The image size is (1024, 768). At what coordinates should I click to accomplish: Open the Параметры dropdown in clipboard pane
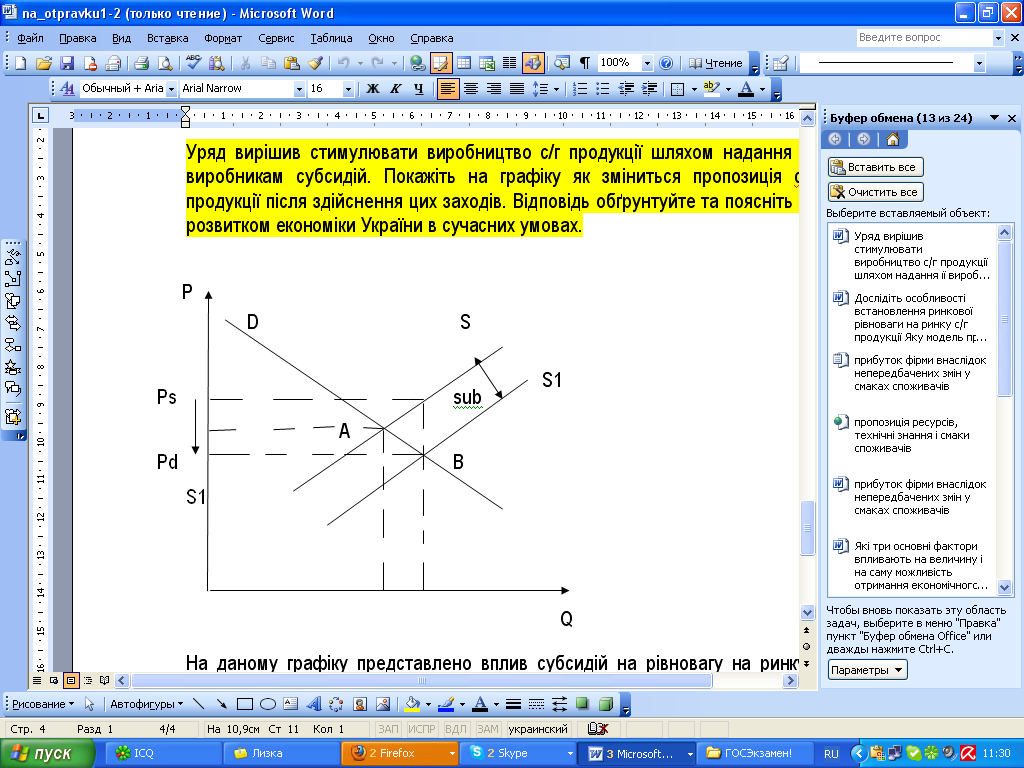(868, 670)
